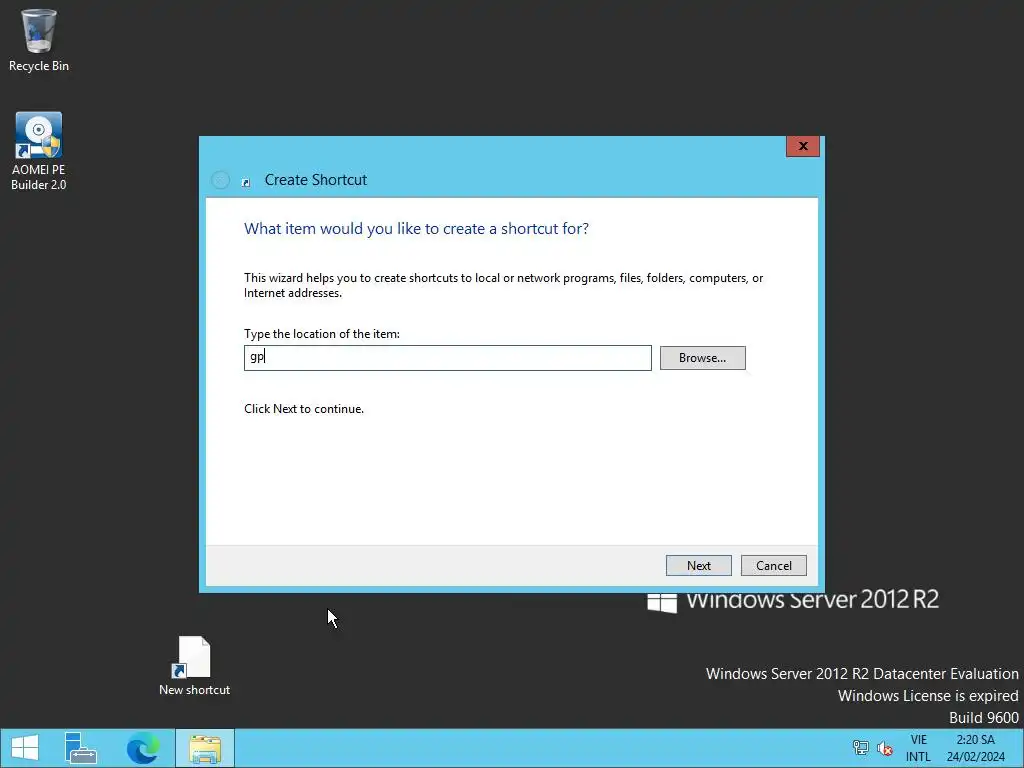Click the "Create Shortcut" title text
The image size is (1024, 768).
315,180
